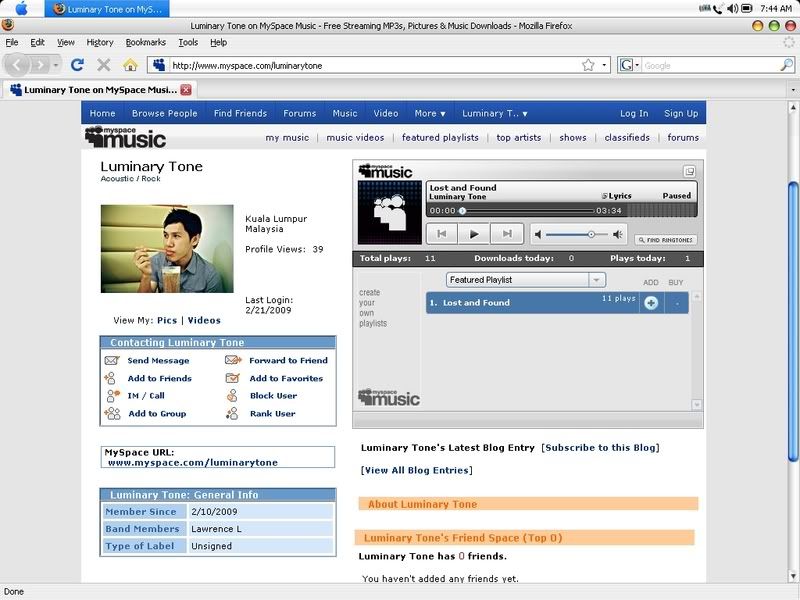Pop out the music player window
800x600 pixels.
tap(689, 171)
